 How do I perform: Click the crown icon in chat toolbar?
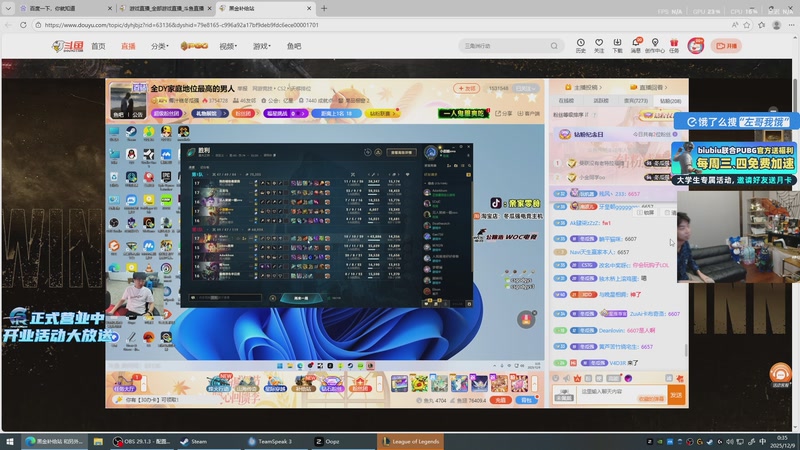click(x=577, y=378)
